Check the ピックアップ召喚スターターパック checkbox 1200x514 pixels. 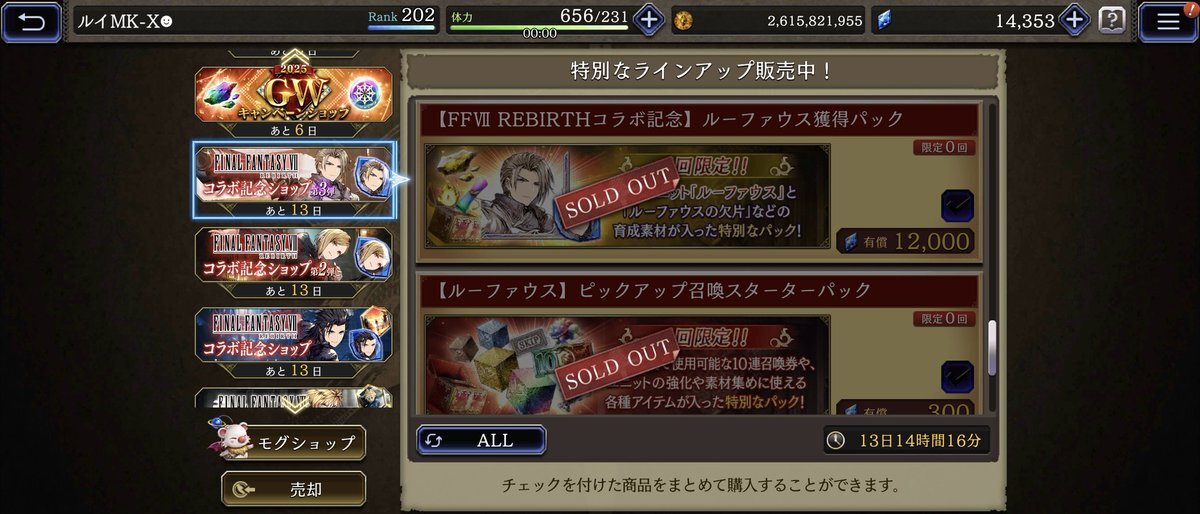957,376
